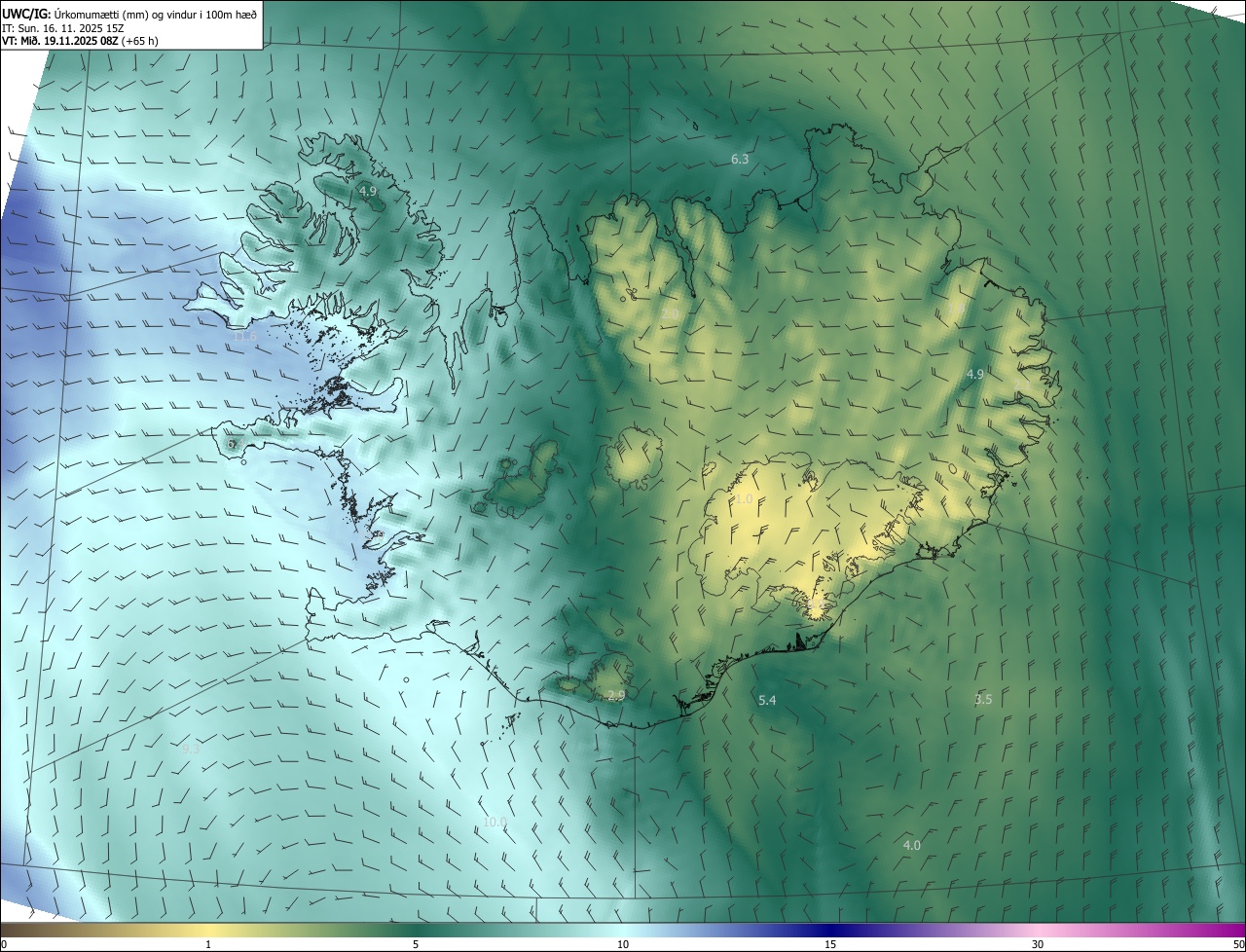Click the 30 tick label on the color scale
1246x952 pixels.
[x=1038, y=944]
